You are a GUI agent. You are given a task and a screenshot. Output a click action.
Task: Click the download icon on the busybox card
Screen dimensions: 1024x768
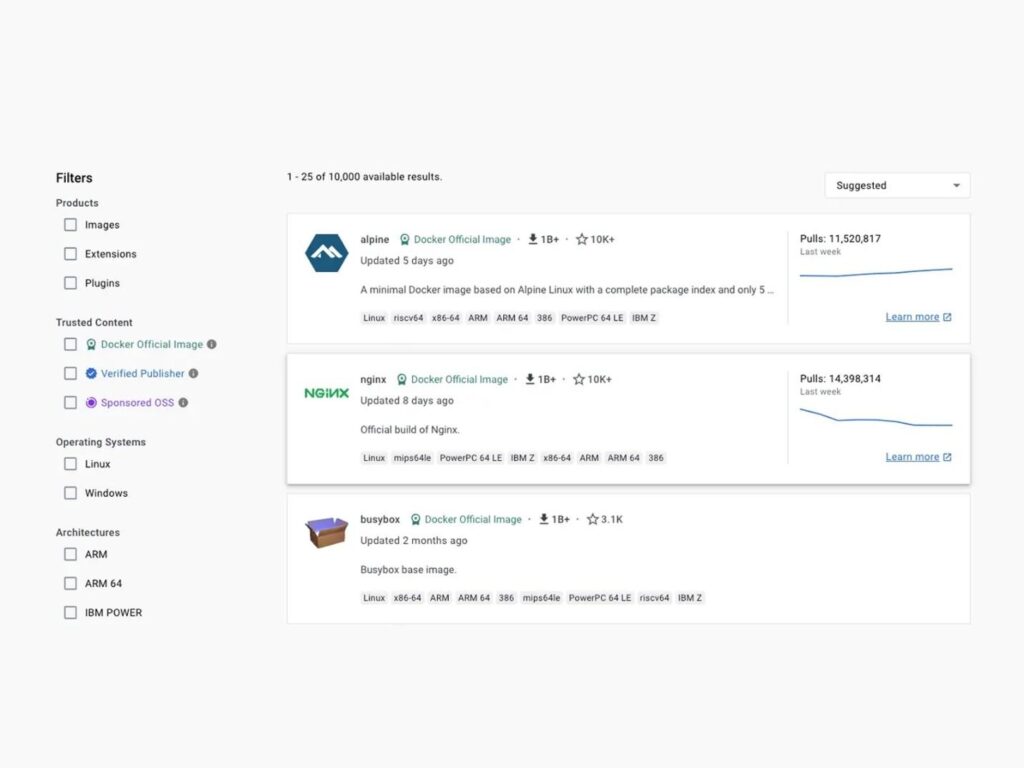click(x=544, y=519)
